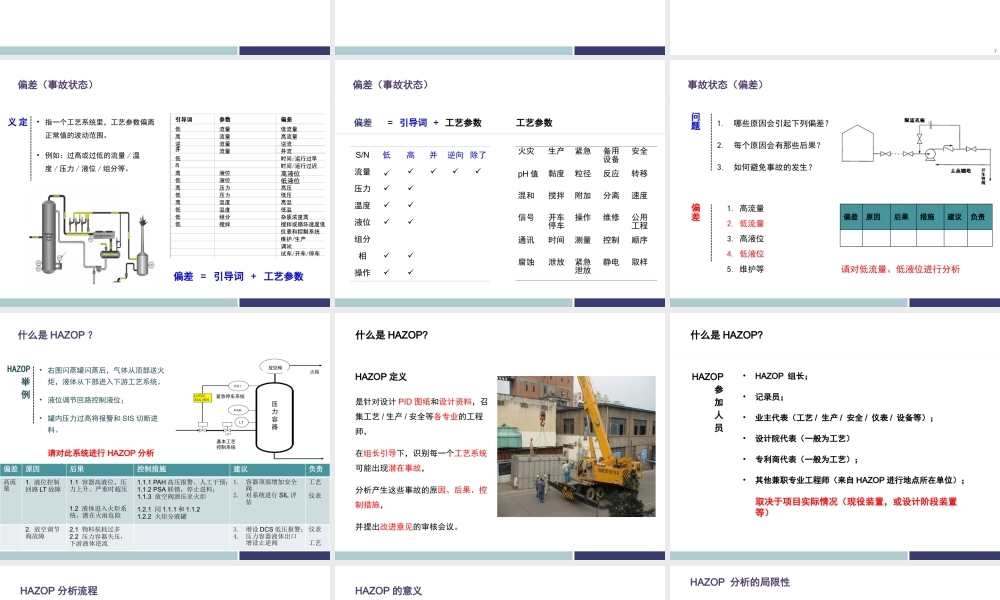Click the storage tank shape on the 偏差 question slide
This screenshot has width=1000, height=600.
click(x=858, y=145)
